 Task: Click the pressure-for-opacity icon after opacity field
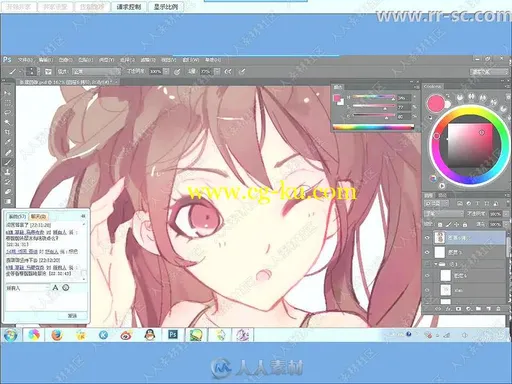pyautogui.click(x=177, y=71)
